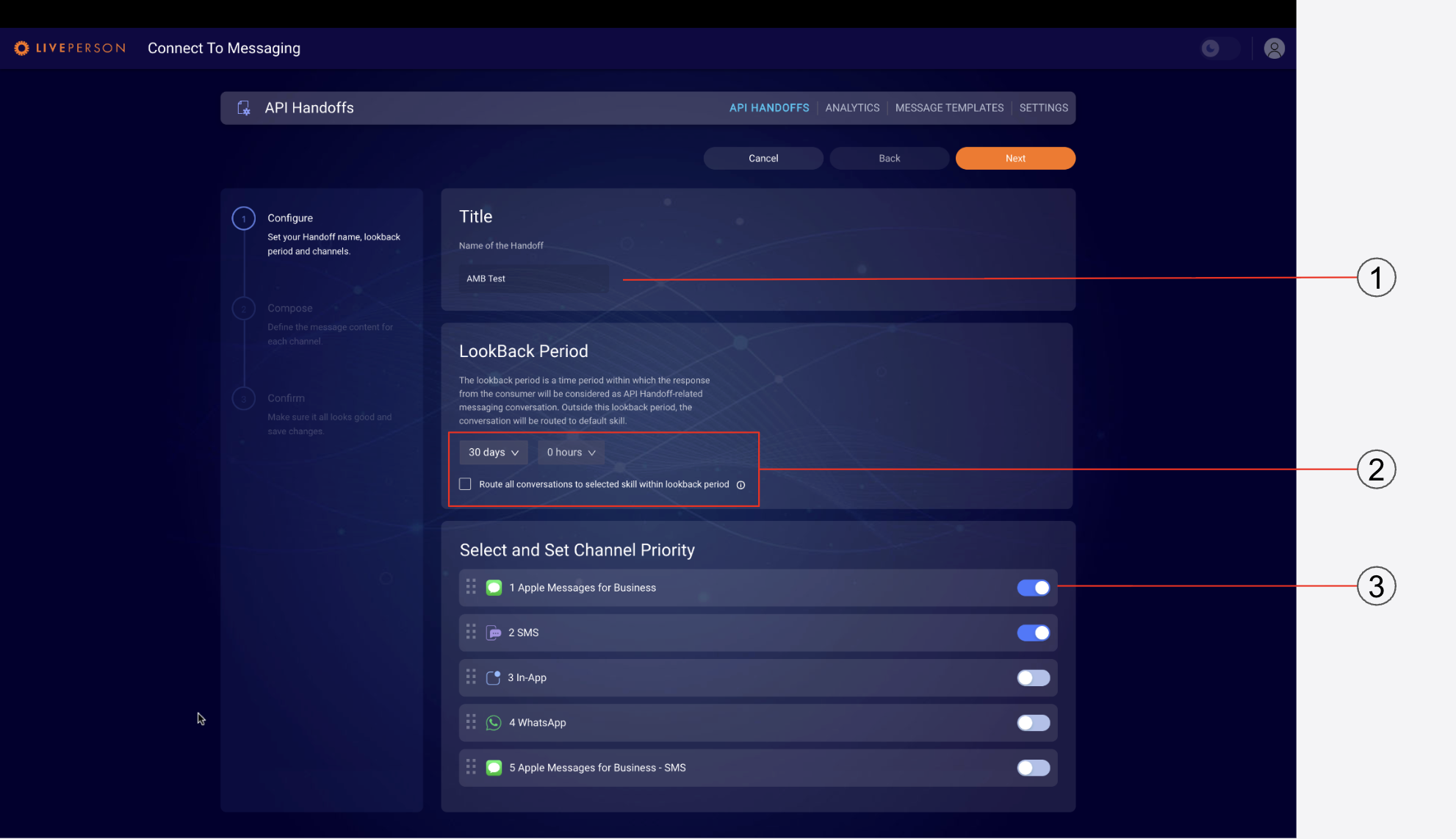The height and width of the screenshot is (839, 1456).
Task: Click the SMS channel icon
Action: click(494, 633)
